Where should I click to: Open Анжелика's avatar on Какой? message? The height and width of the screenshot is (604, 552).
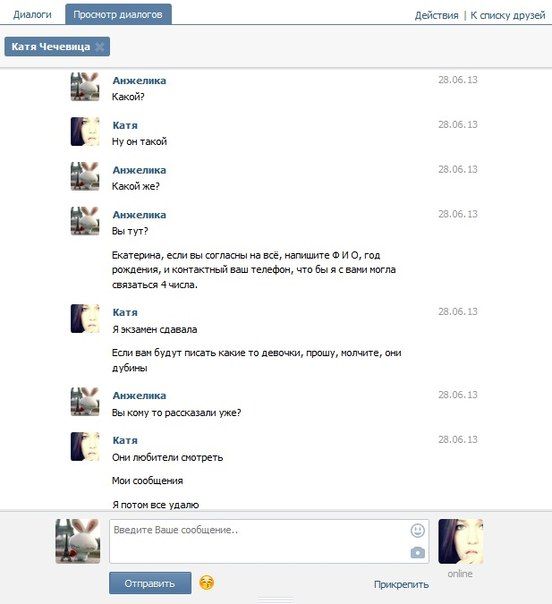(x=85, y=87)
